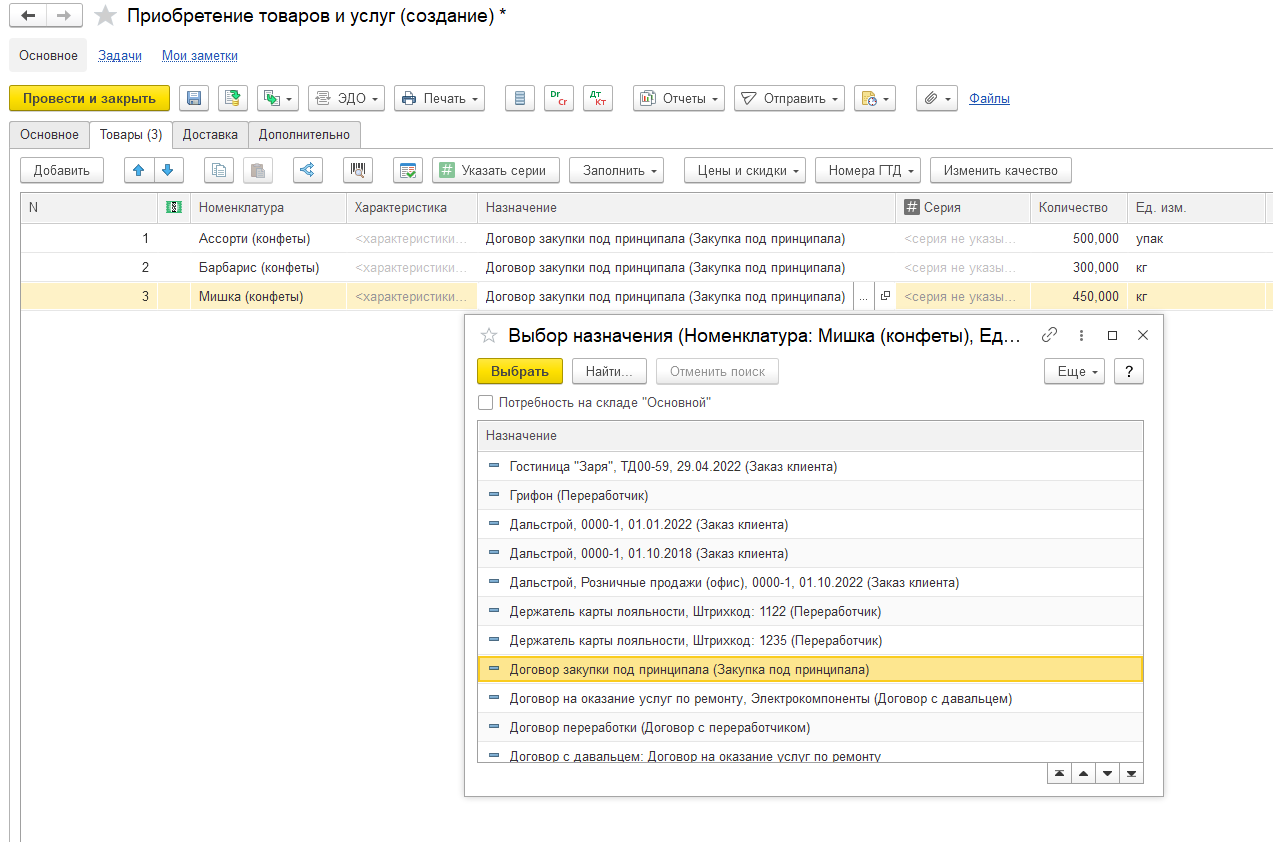Click the barcode scanner search icon
This screenshot has height=842, width=1273.
pyautogui.click(x=357, y=170)
